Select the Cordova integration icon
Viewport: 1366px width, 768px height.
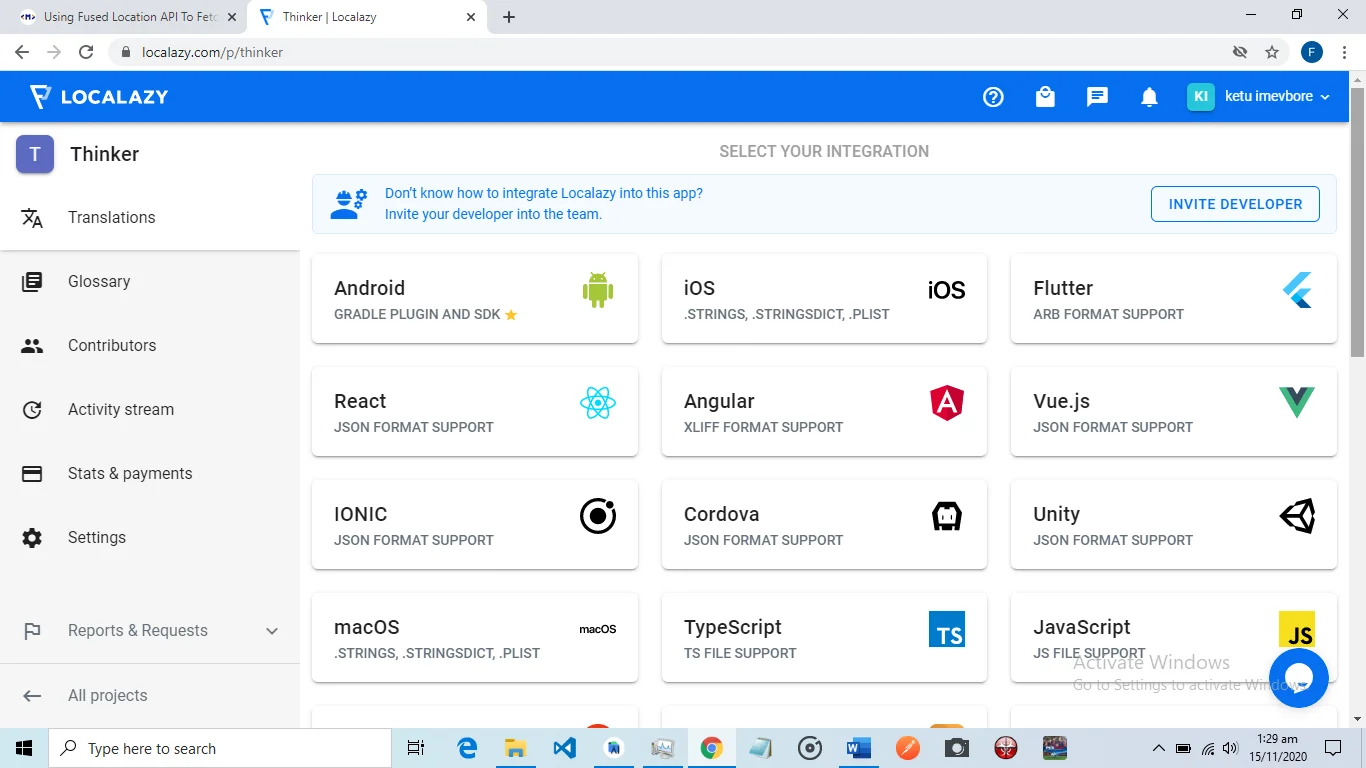coord(946,516)
